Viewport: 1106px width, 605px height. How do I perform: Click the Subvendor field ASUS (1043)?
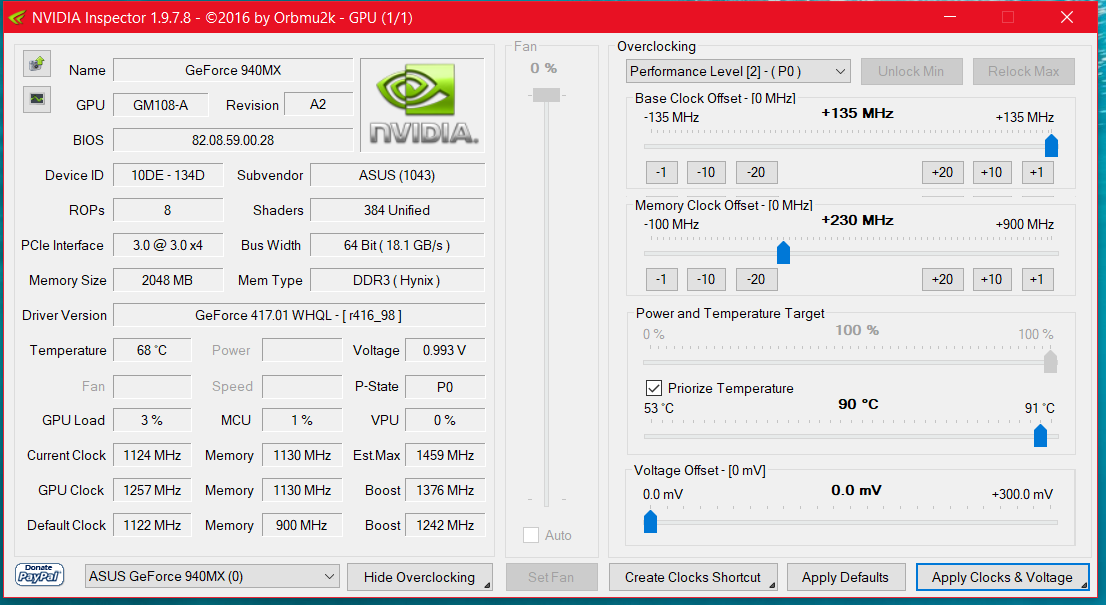coord(397,175)
